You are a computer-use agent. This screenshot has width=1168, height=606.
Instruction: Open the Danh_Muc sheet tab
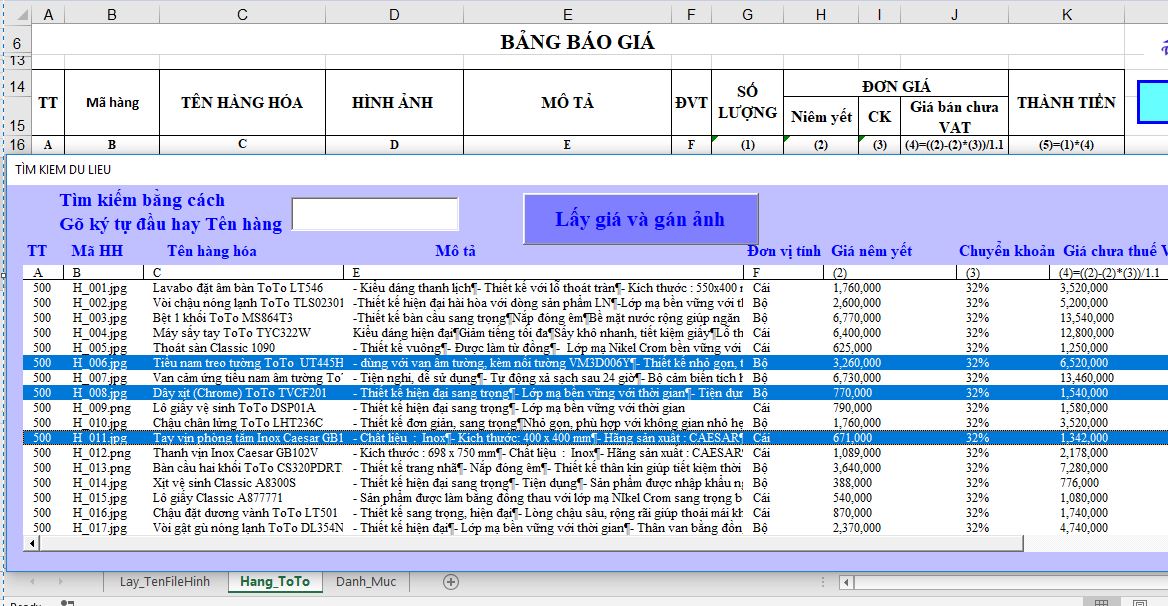click(365, 581)
